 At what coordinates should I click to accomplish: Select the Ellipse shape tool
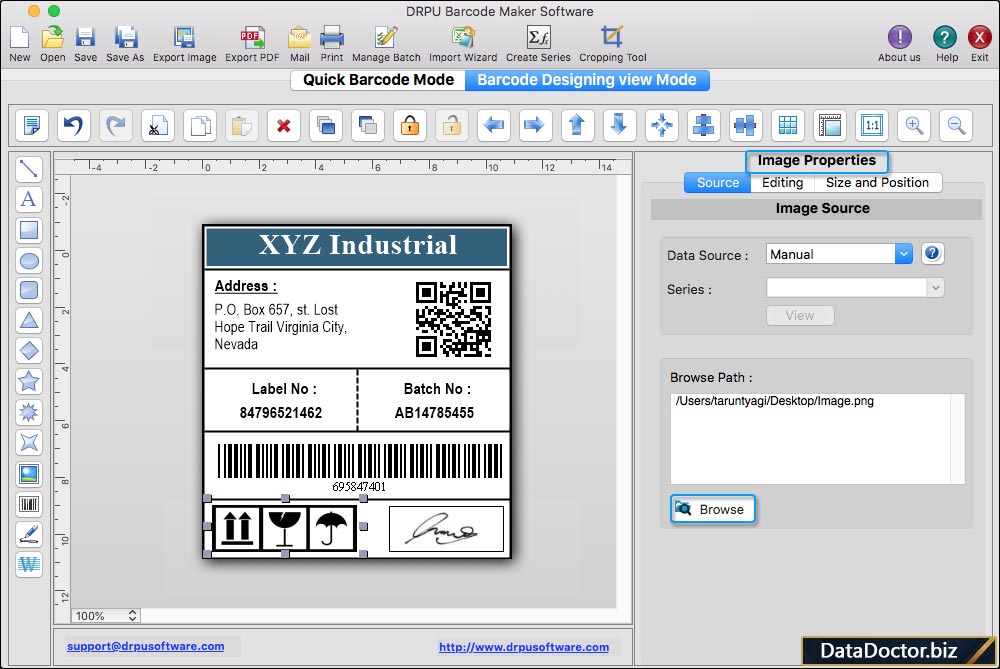pyautogui.click(x=29, y=260)
